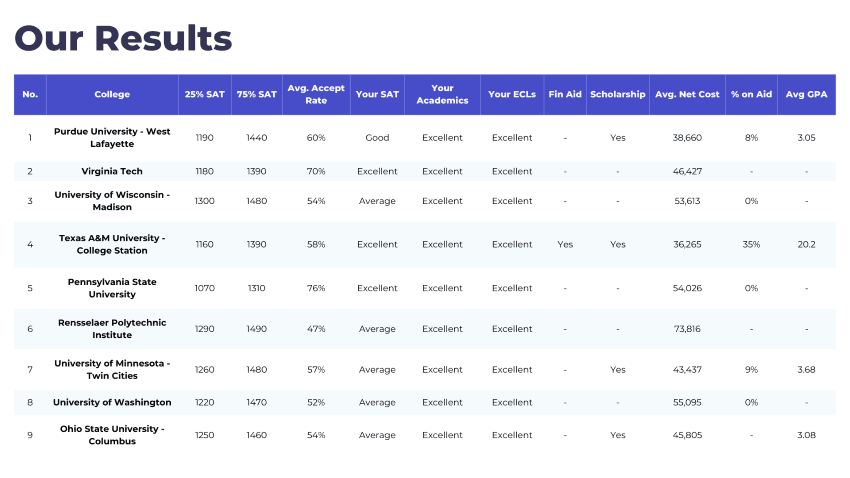
Task: Select the 76% acceptance rate cell
Action: tap(316, 288)
